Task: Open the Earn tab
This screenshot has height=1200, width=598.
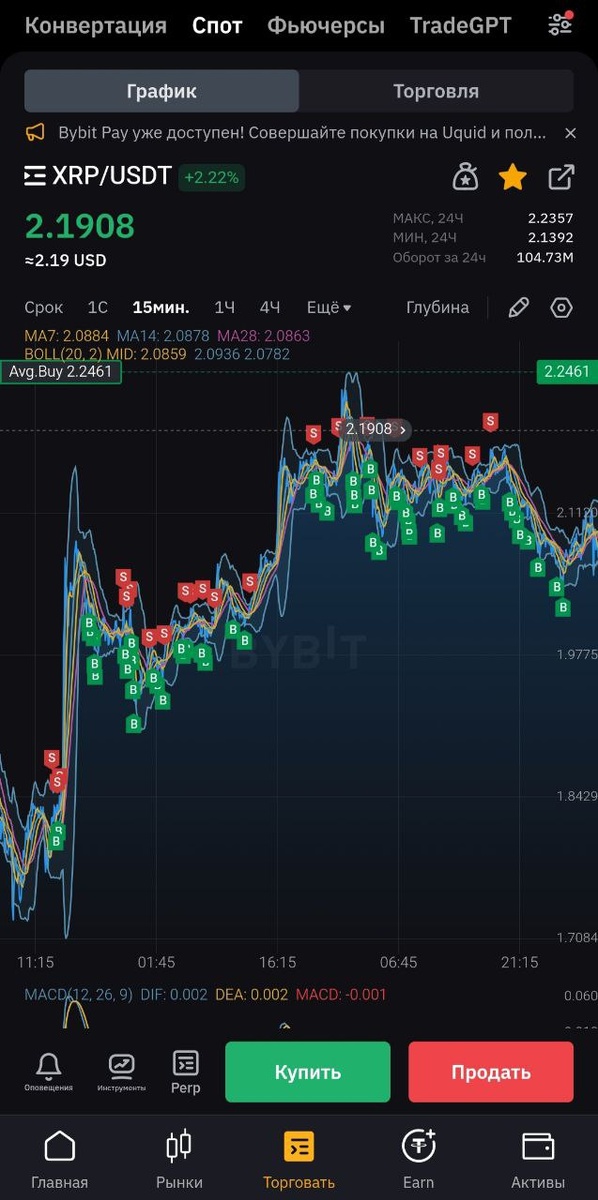Action: coord(418,1160)
